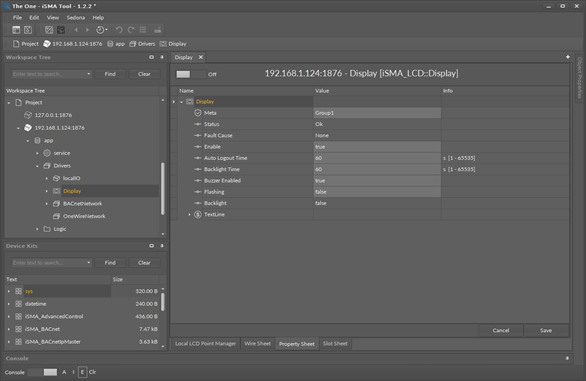This screenshot has height=381, width=586.
Task: Toggle the Console switch at the bottom
Action: pyautogui.click(x=43, y=372)
